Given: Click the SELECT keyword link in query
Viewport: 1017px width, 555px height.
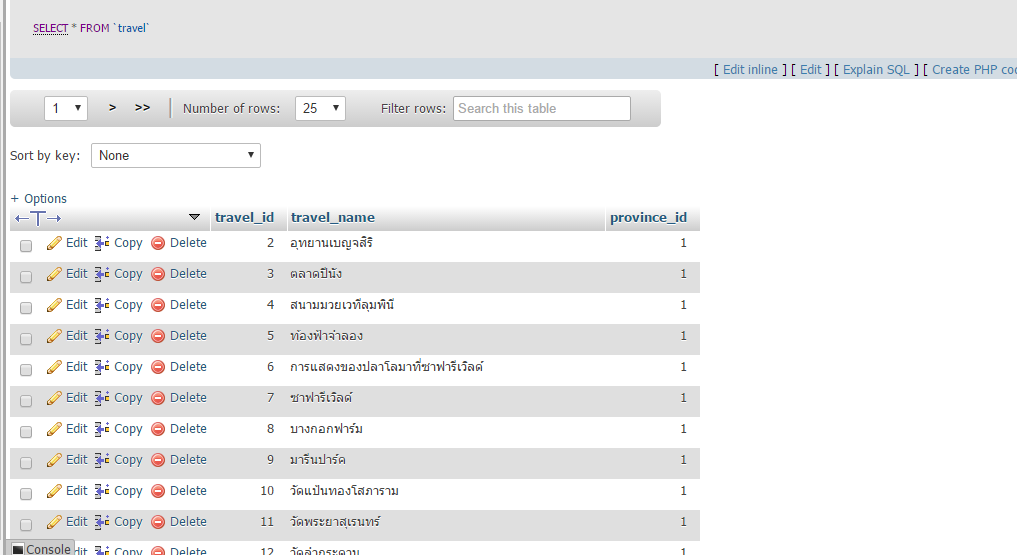Looking at the screenshot, I should pos(51,28).
